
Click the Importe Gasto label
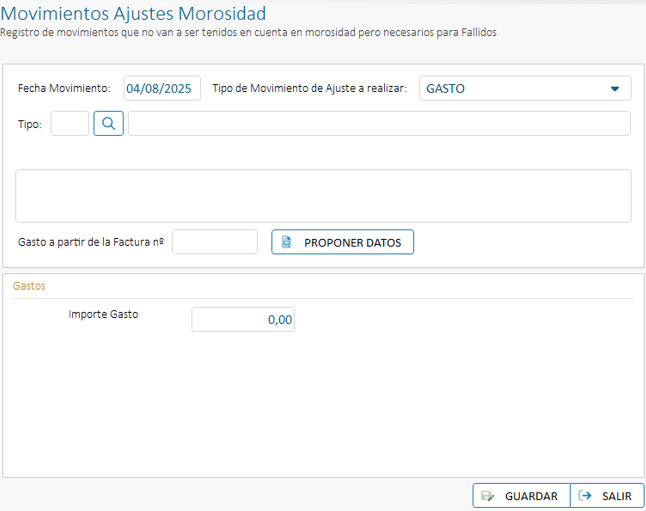[x=103, y=314]
